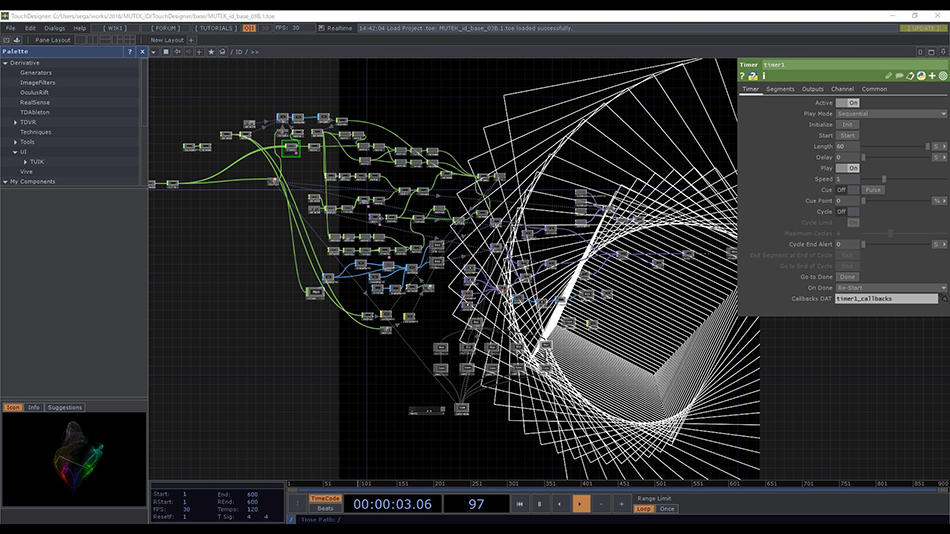
Task: Open the On Done Re-Start dropdown
Action: click(890, 287)
